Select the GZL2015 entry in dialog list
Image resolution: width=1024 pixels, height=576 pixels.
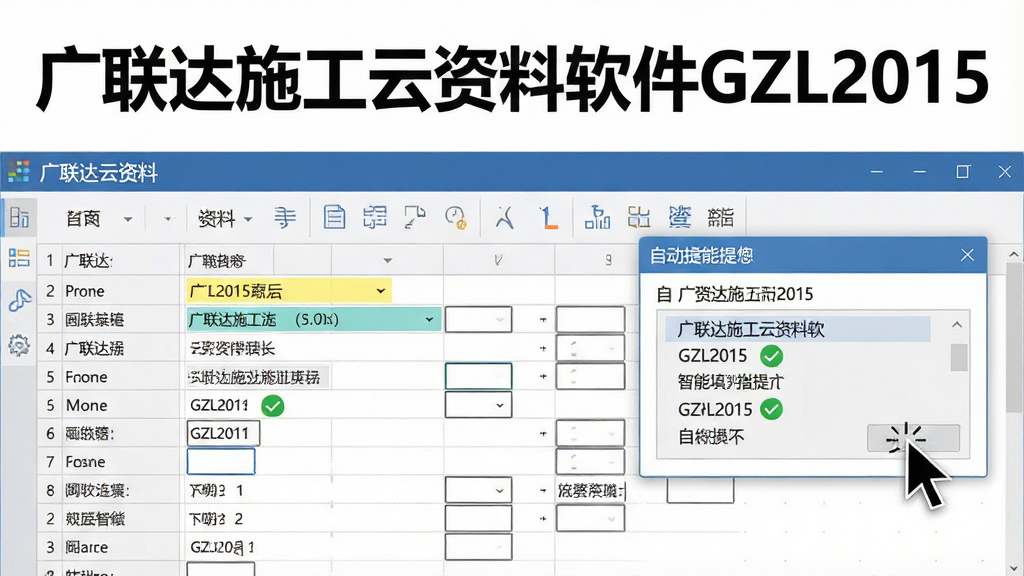point(712,356)
